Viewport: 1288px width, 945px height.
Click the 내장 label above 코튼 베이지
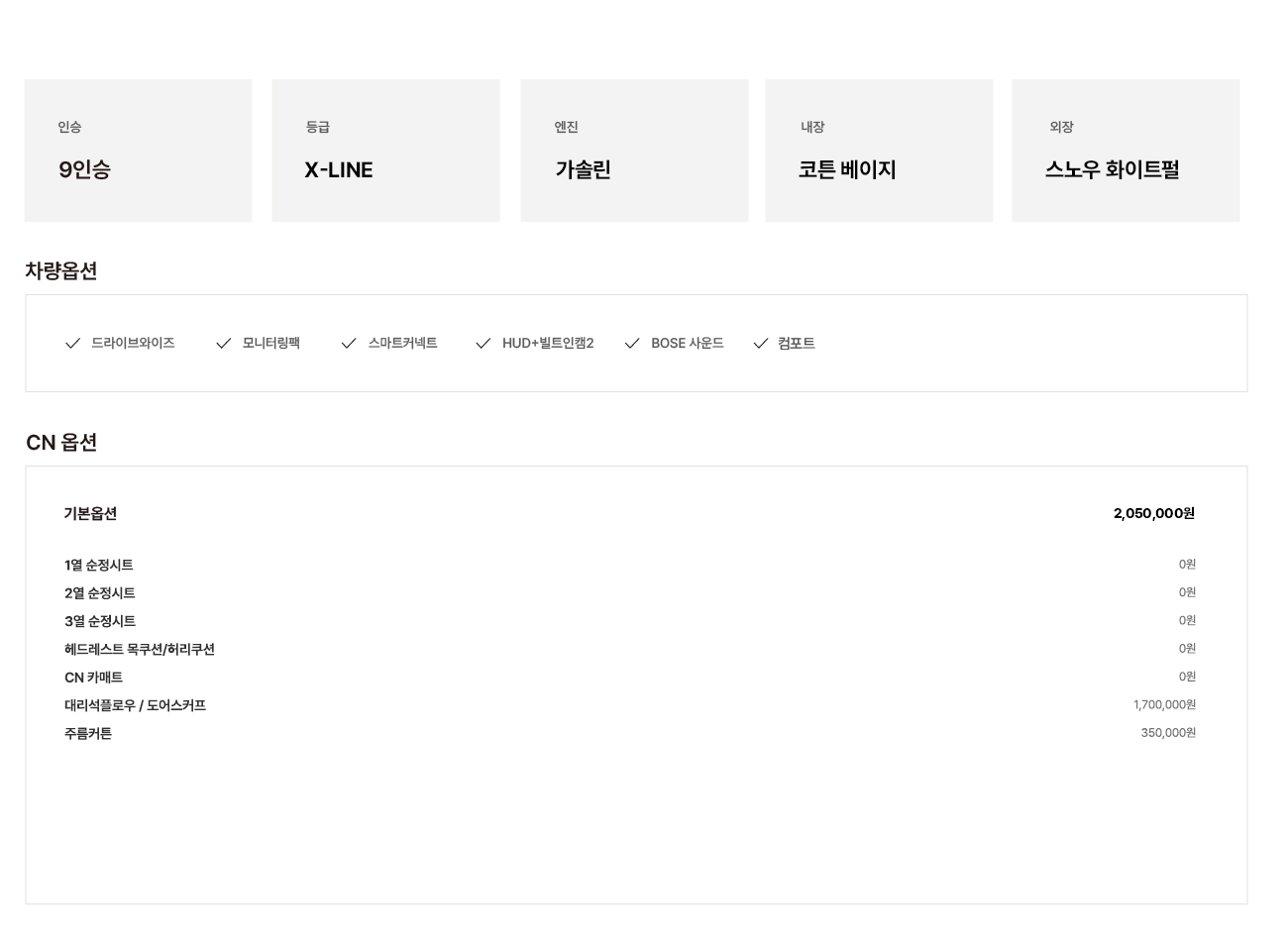pos(812,127)
